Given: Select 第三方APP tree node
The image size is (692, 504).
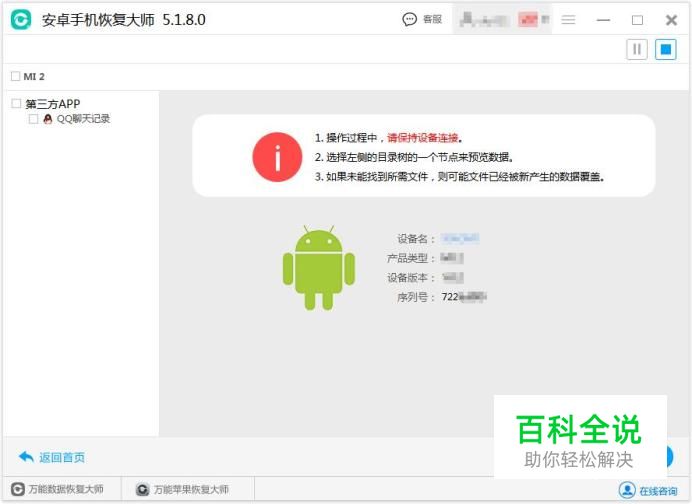Looking at the screenshot, I should [x=53, y=104].
